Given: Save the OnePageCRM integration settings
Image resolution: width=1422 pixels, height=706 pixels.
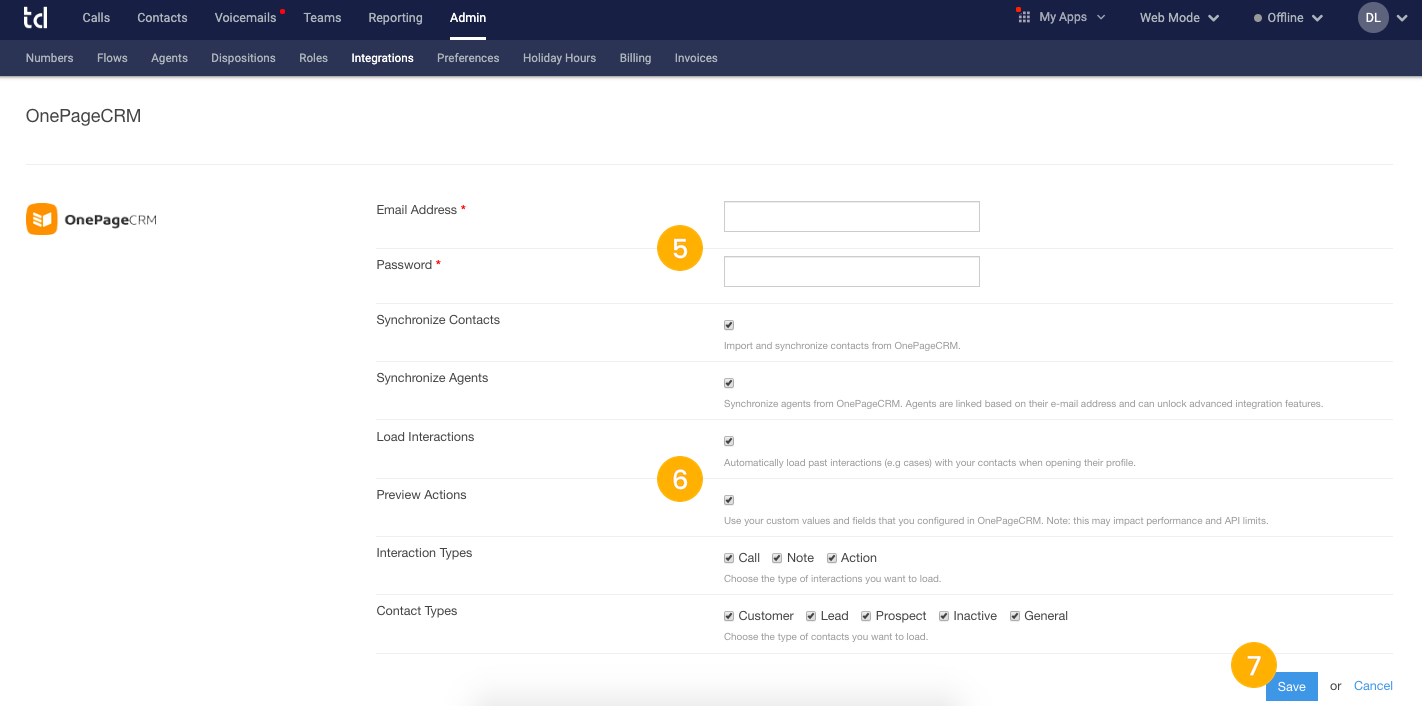Looking at the screenshot, I should coord(1291,686).
